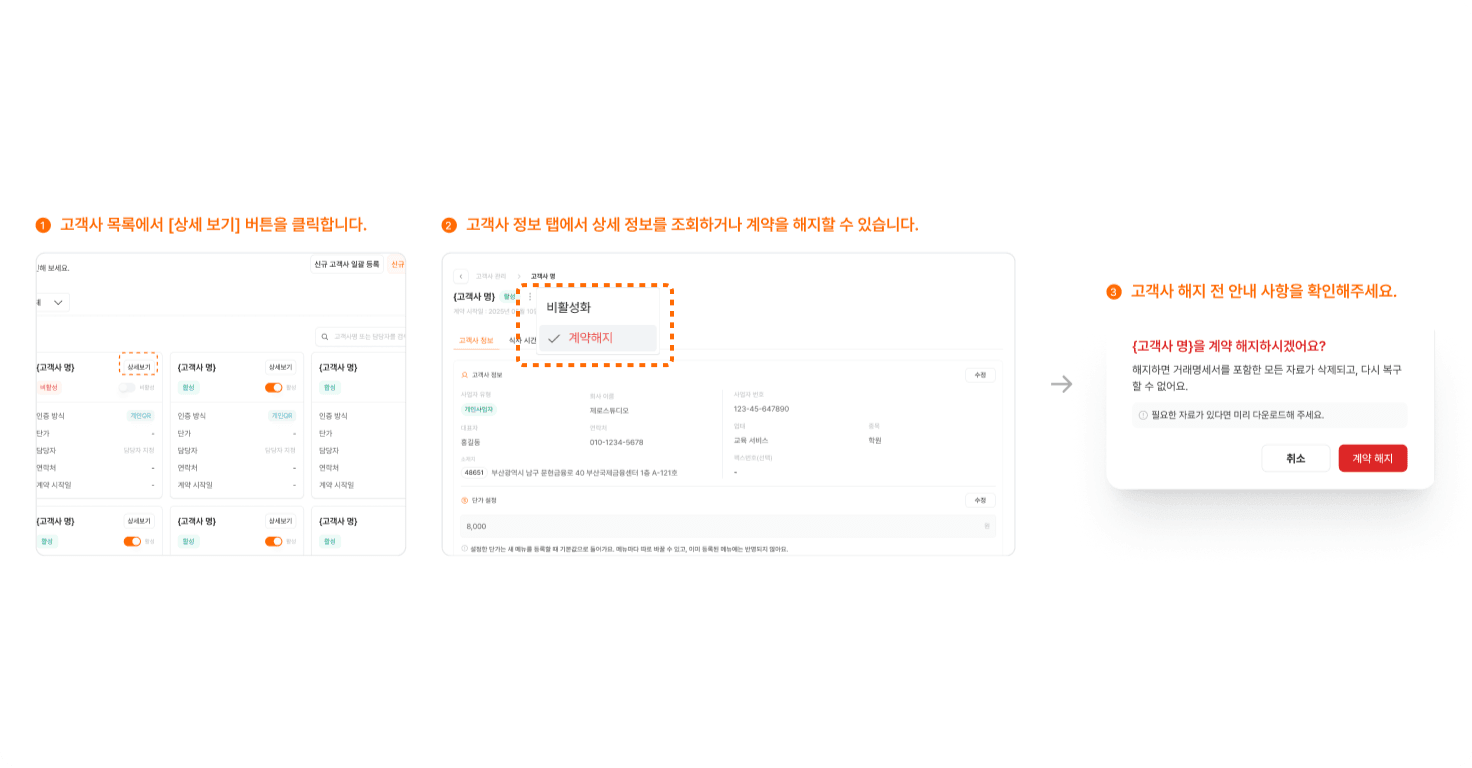This screenshot has height=768, width=1472.
Task: Click into the customer search field
Action: pyautogui.click(x=361, y=337)
